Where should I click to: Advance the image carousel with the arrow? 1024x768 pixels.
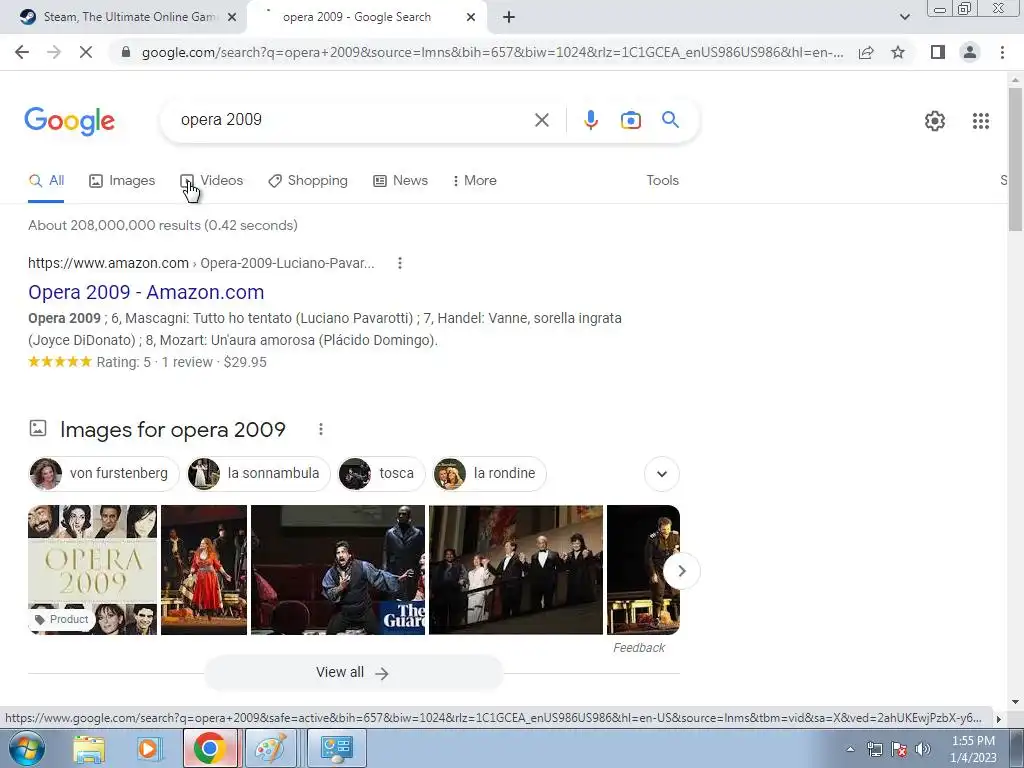(681, 571)
